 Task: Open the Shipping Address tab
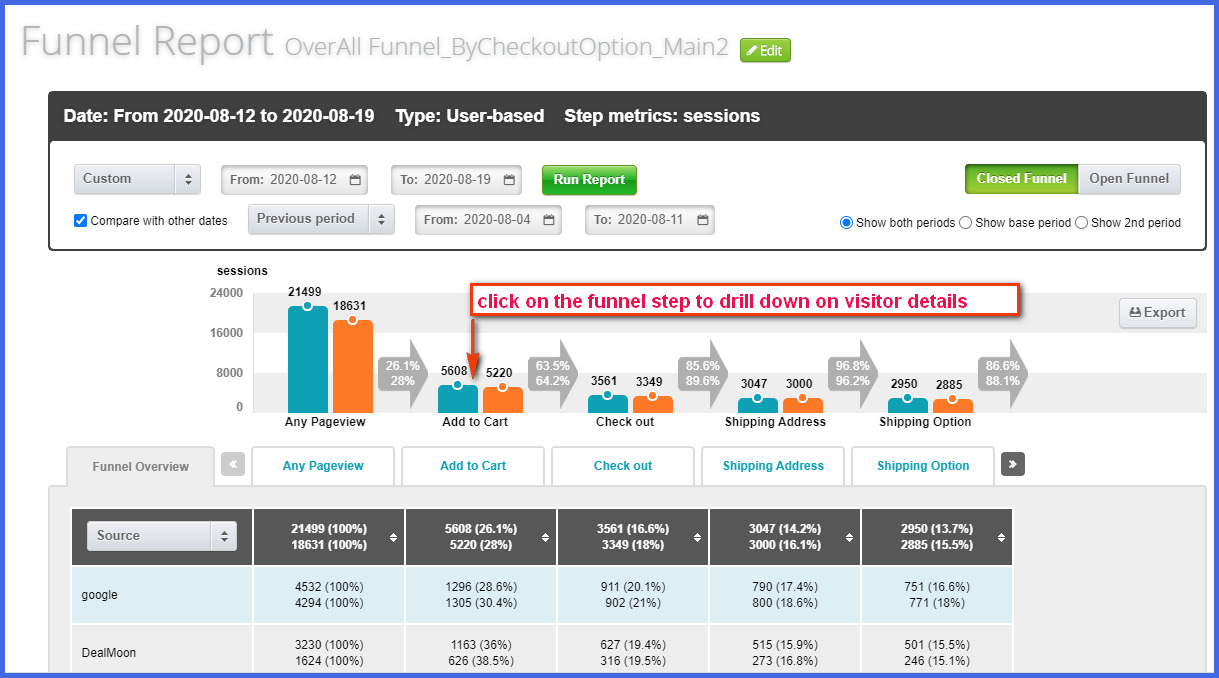click(773, 466)
